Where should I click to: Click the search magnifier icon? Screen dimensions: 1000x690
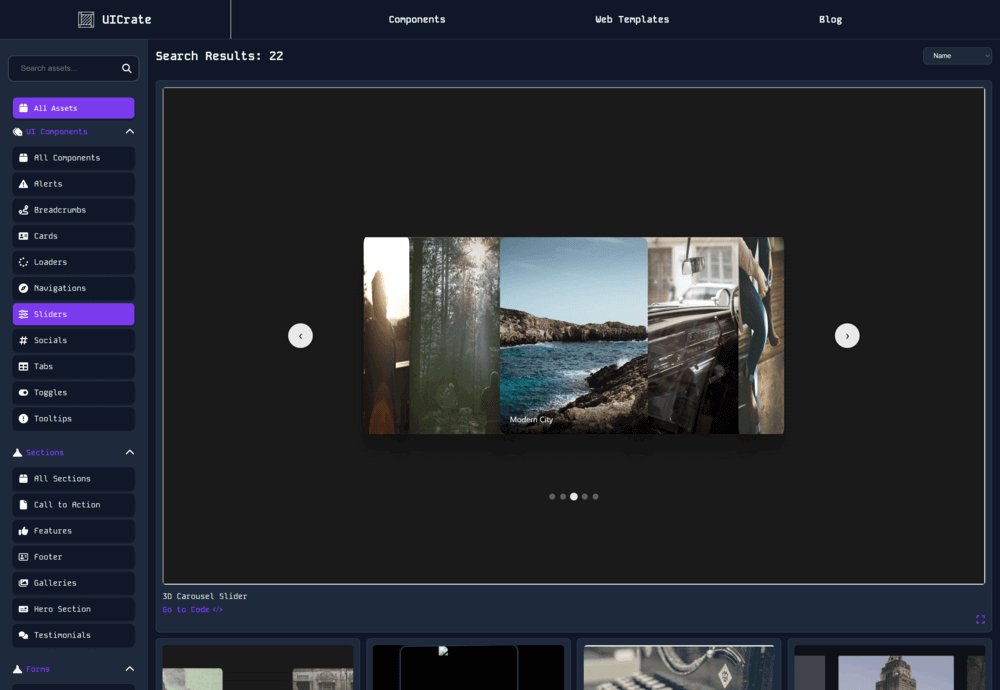[x=126, y=68]
